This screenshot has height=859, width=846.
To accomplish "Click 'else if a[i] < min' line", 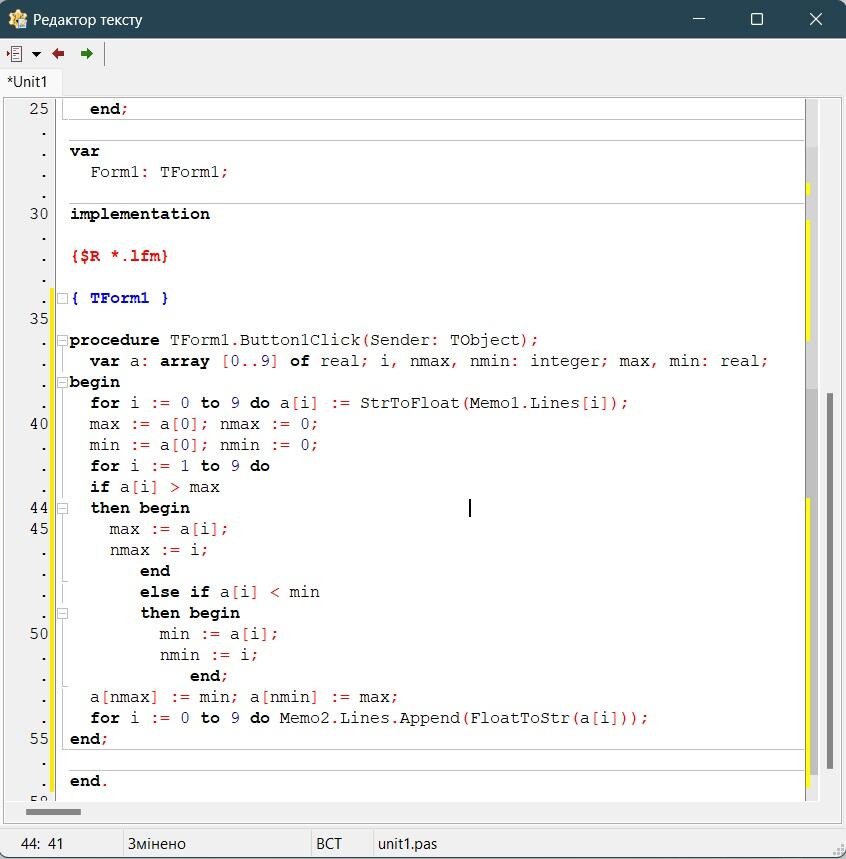I will pyautogui.click(x=230, y=592).
